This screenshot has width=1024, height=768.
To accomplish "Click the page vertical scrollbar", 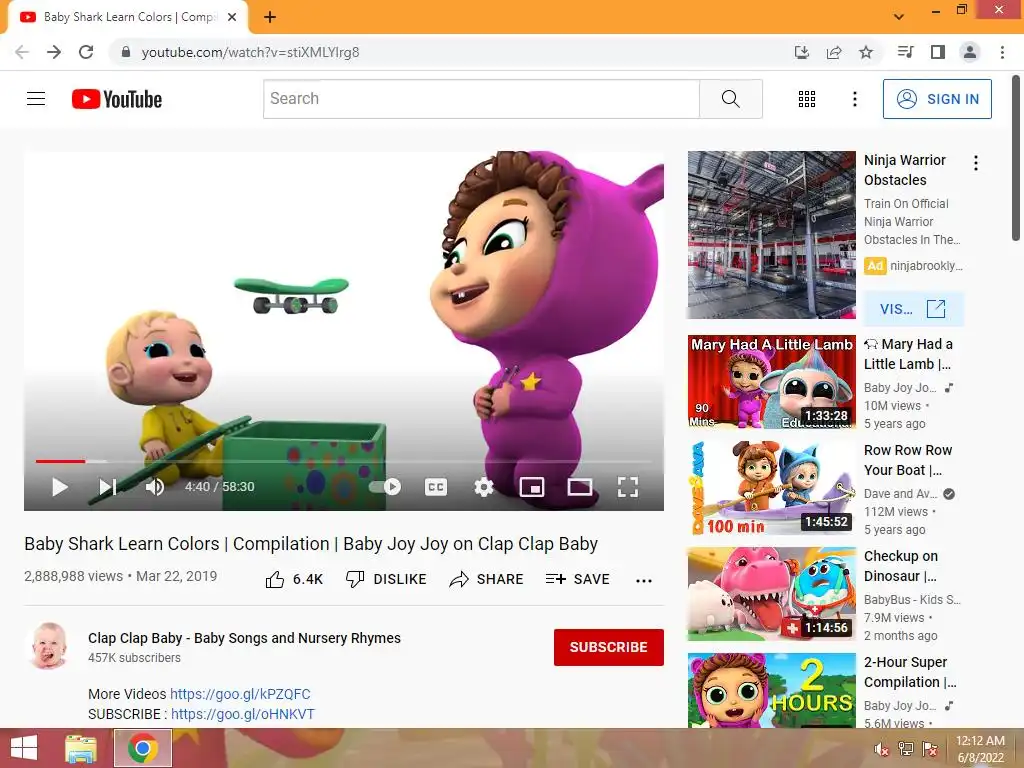I will [1016, 158].
